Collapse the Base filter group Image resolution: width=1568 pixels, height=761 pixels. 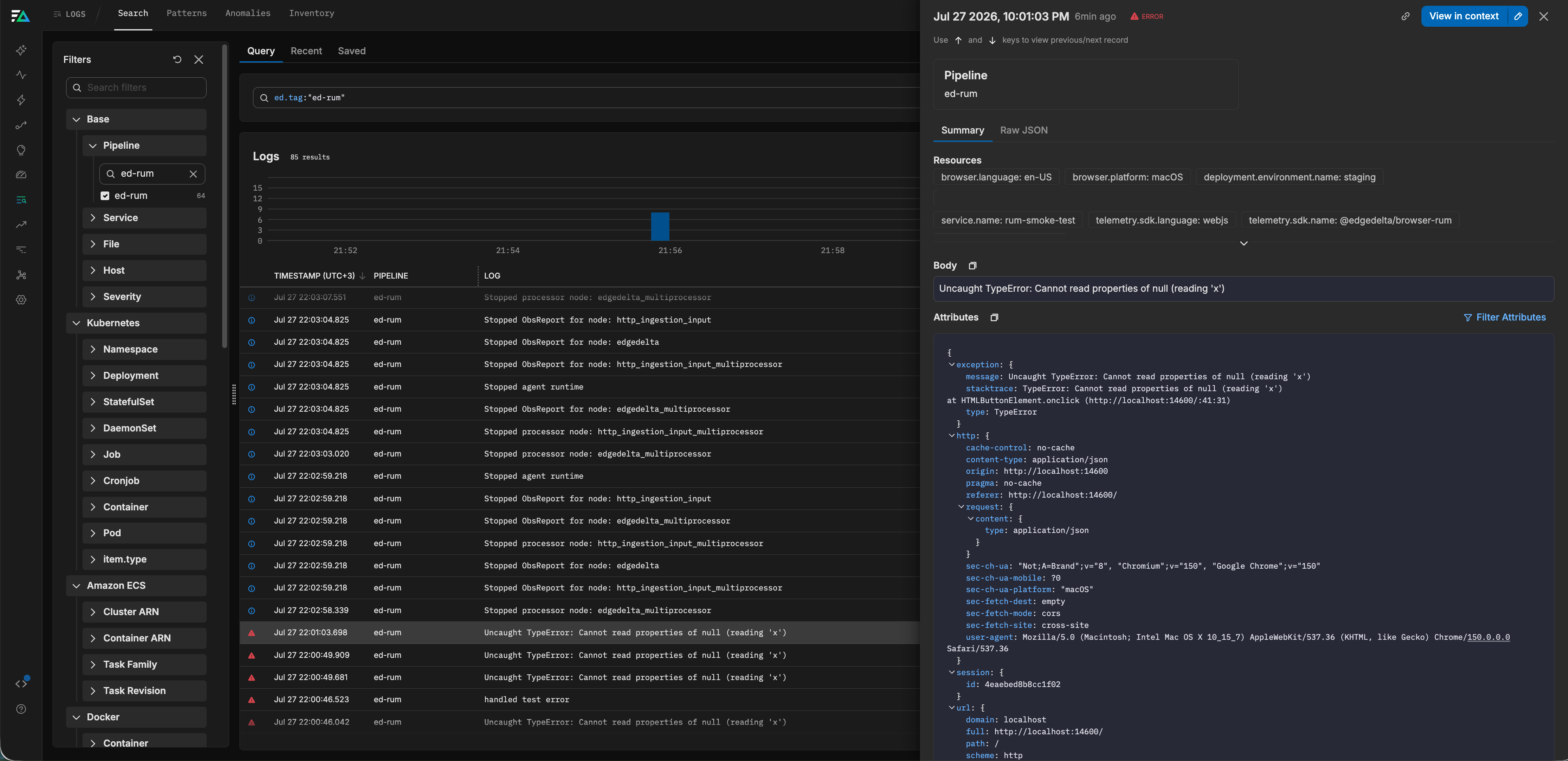[x=76, y=119]
